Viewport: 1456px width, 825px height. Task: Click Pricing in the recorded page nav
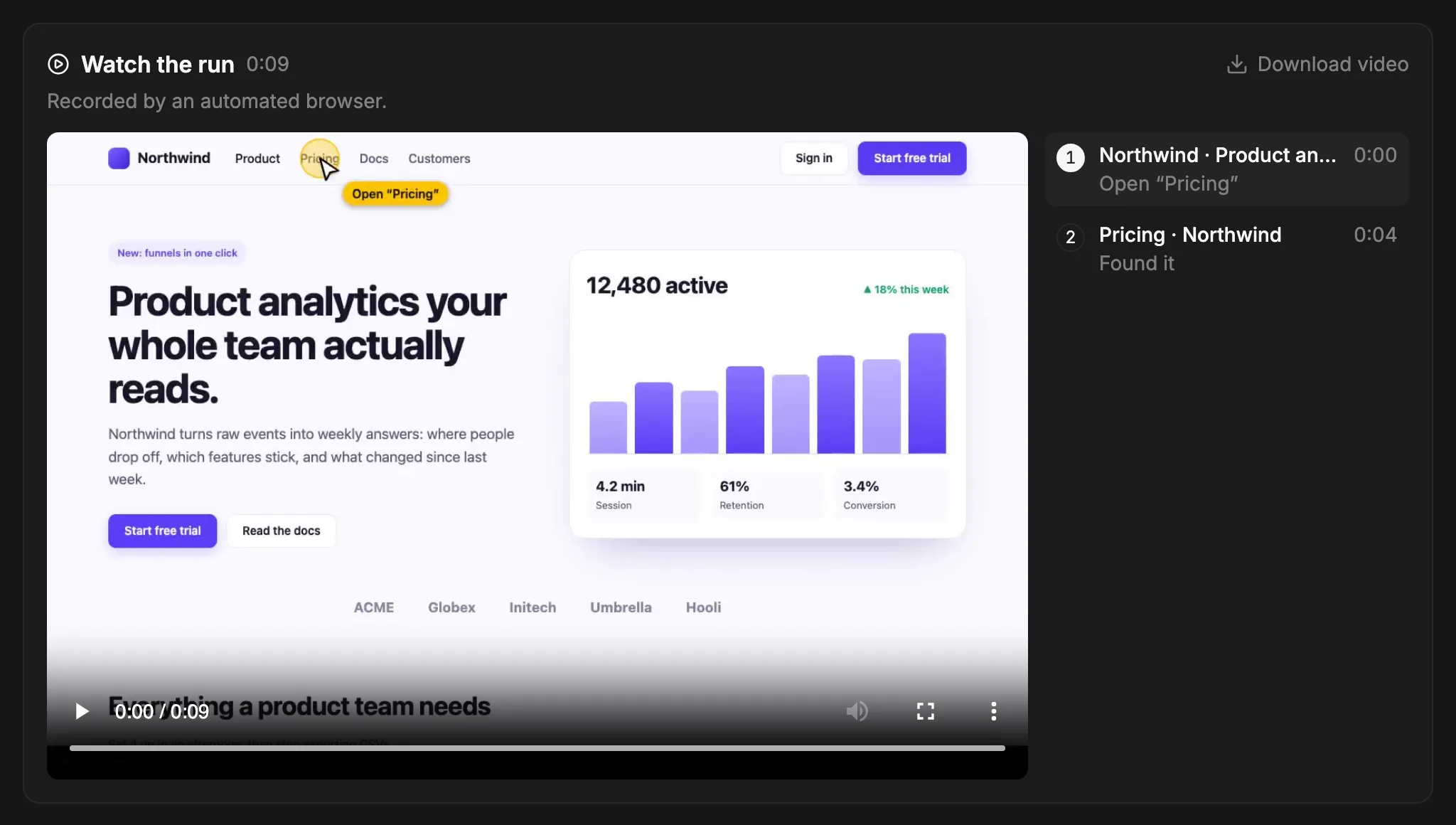319,159
